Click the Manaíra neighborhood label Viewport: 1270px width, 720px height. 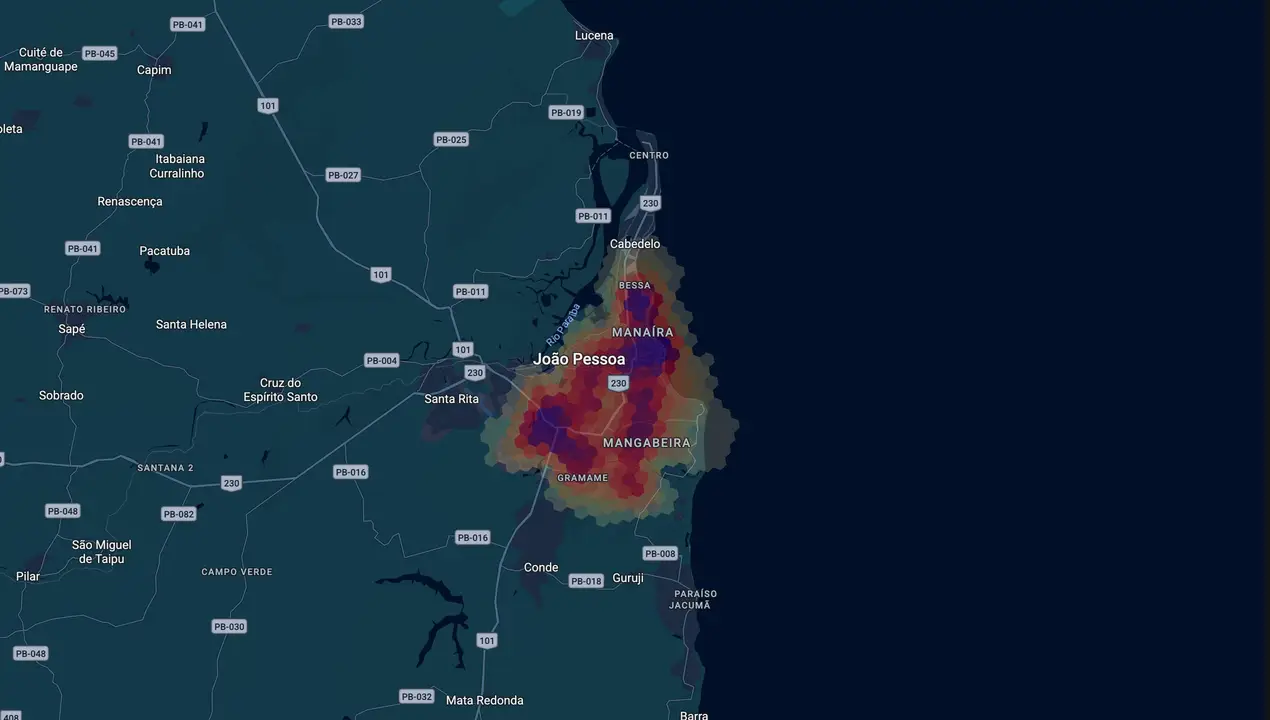(643, 332)
